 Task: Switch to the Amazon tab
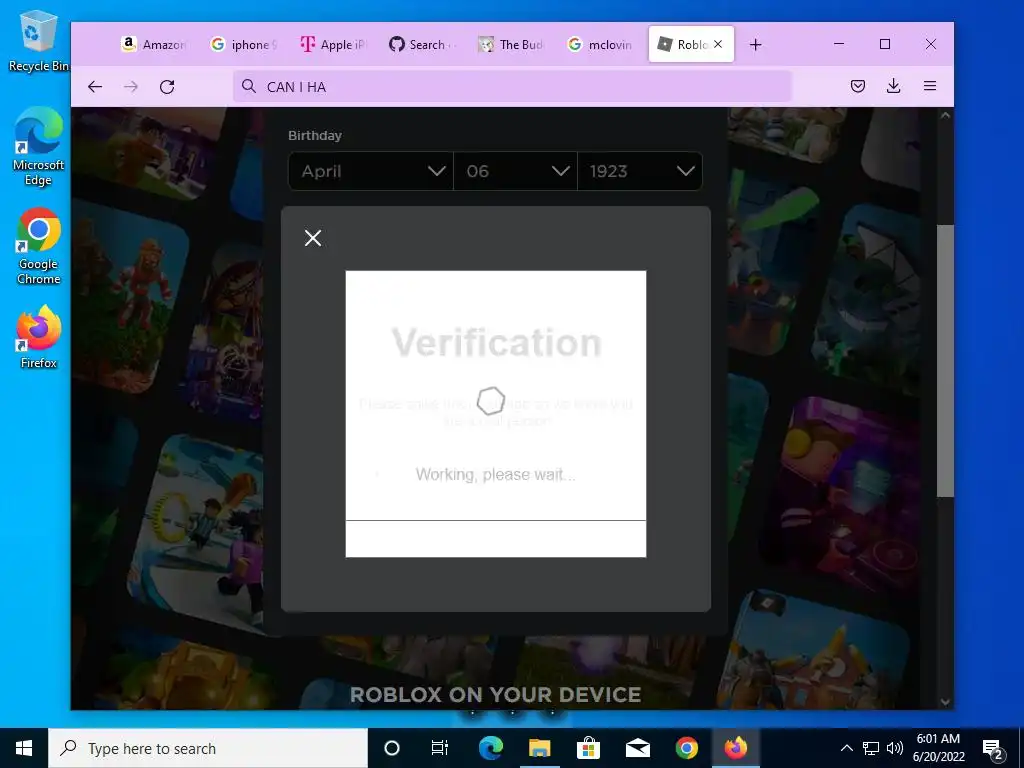[x=155, y=44]
